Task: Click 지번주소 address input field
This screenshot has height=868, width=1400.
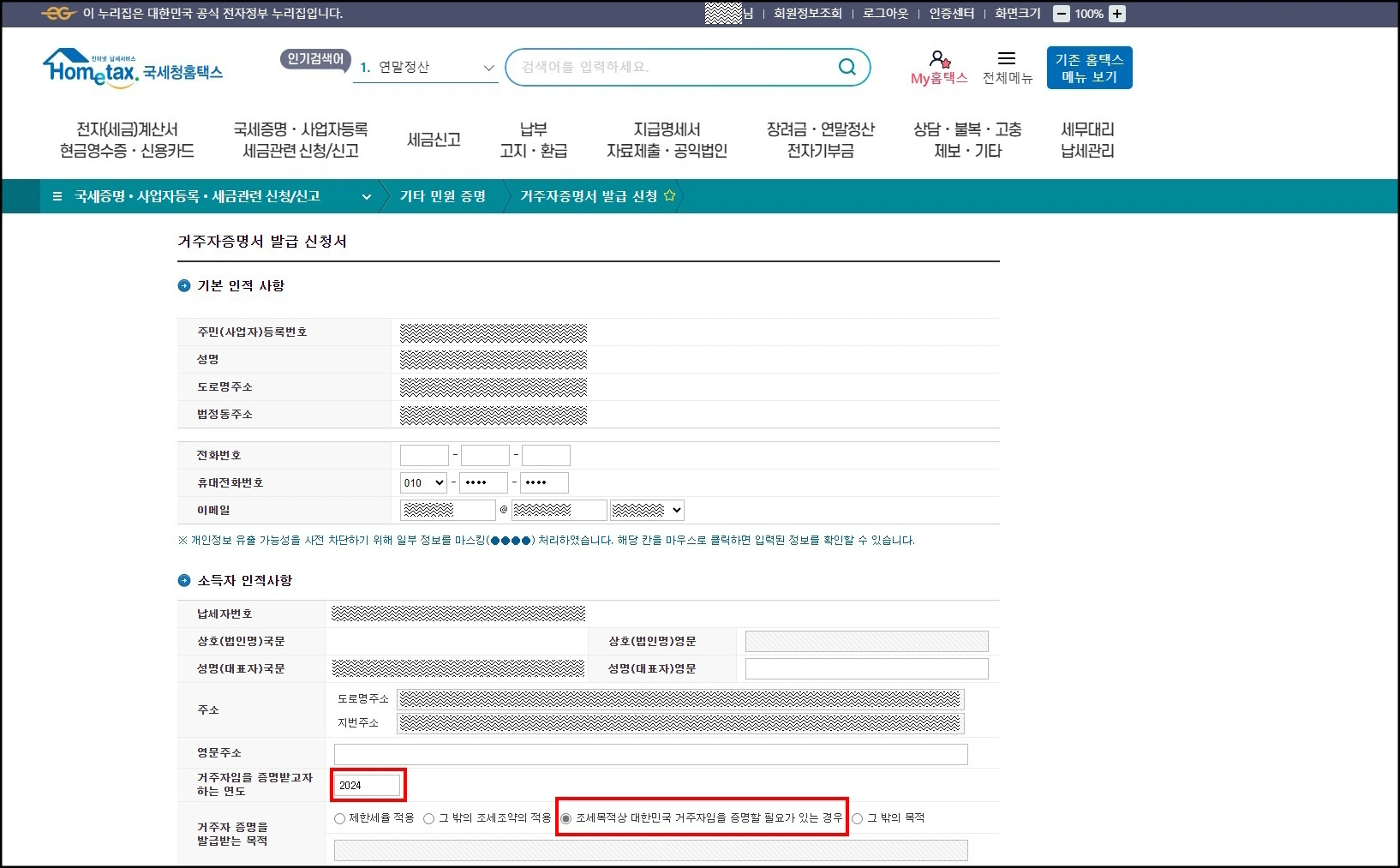Action: (680, 723)
